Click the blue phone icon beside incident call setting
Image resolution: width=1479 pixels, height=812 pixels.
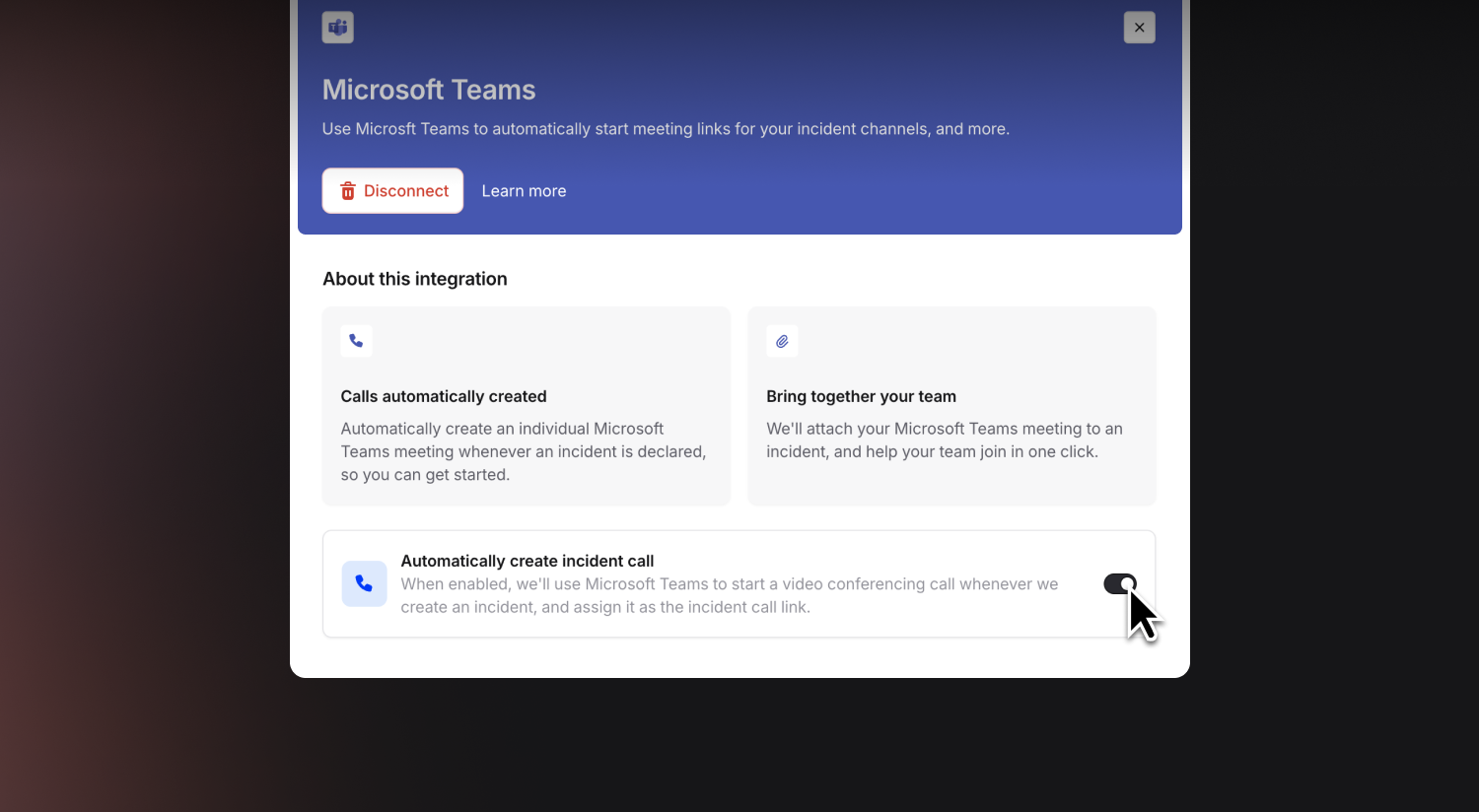tap(364, 583)
